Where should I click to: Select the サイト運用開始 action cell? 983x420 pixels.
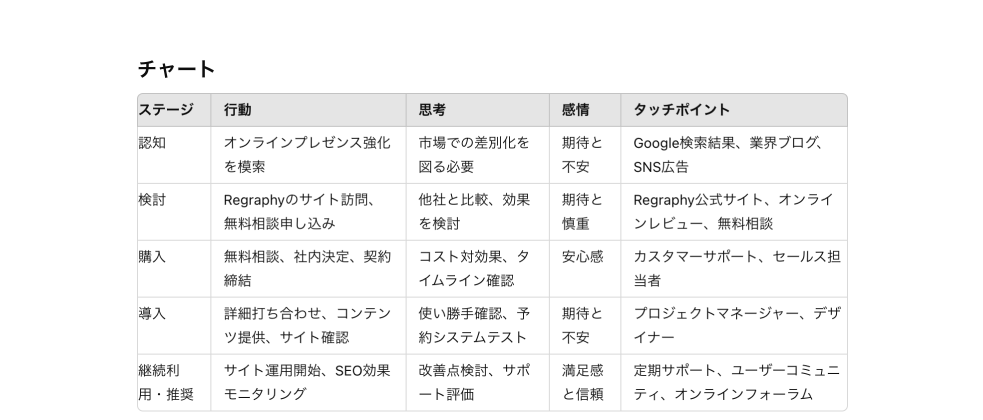(308, 382)
